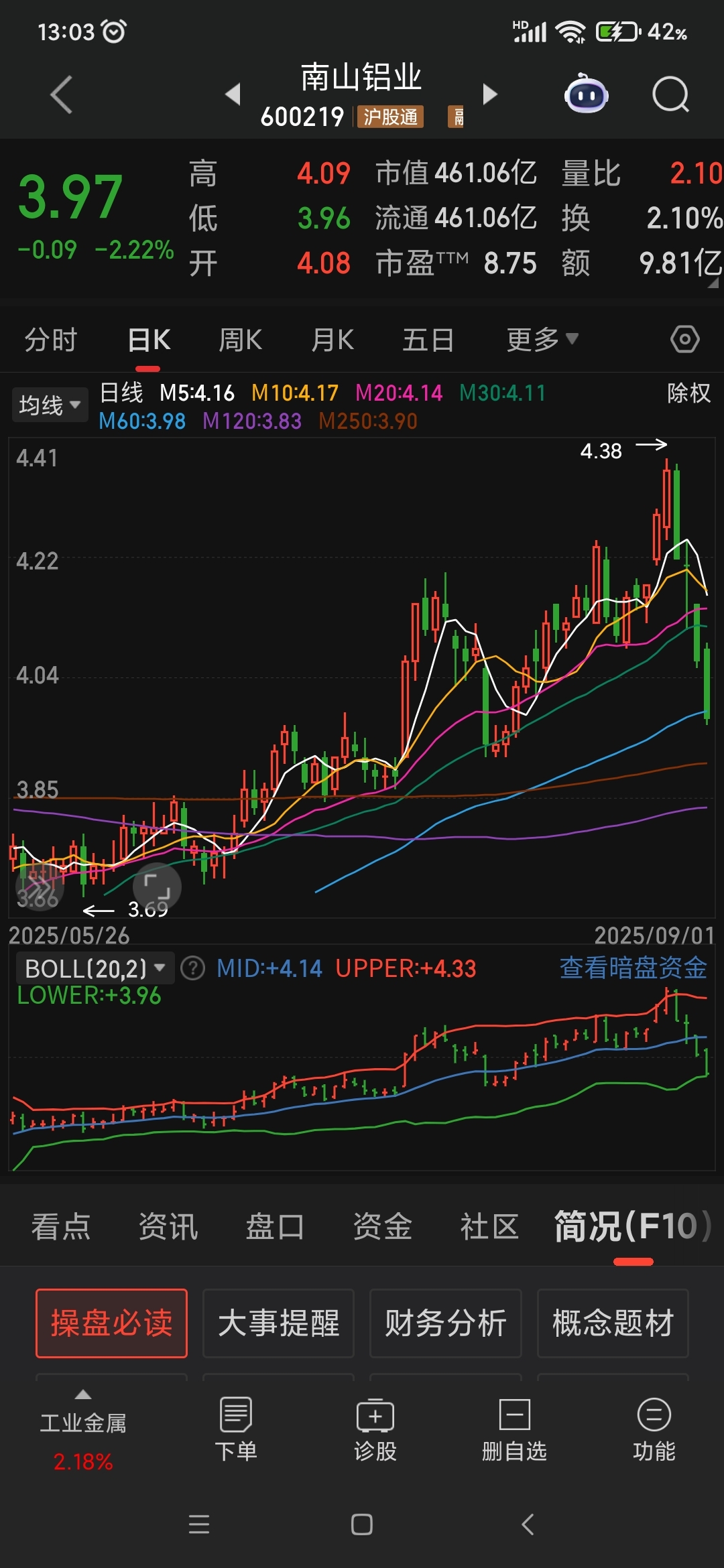The image size is (724, 1568).
Task: Expand quote details corner triangle
Action: tap(713, 283)
